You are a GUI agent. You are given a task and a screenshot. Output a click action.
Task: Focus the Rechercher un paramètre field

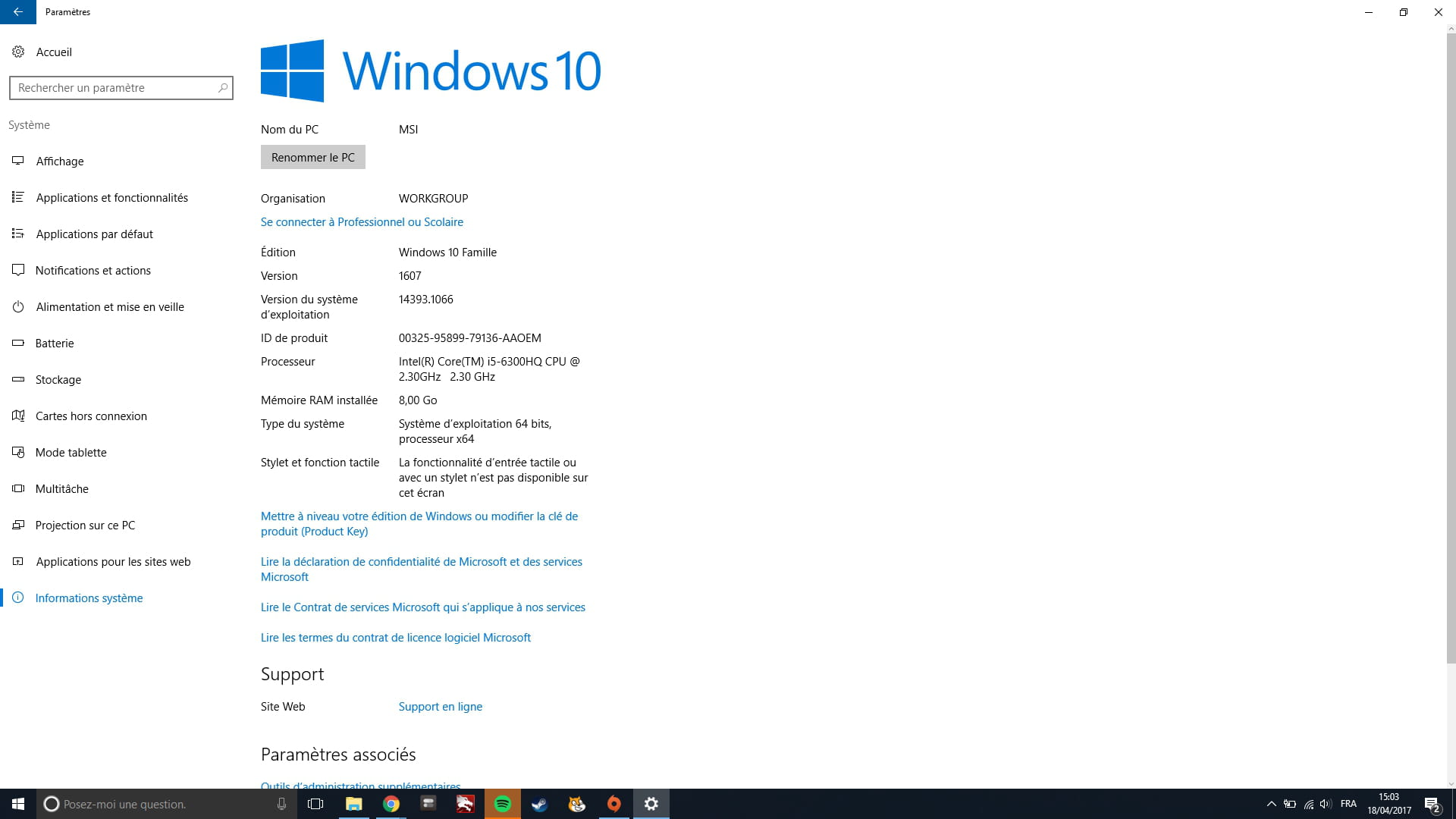[121, 88]
